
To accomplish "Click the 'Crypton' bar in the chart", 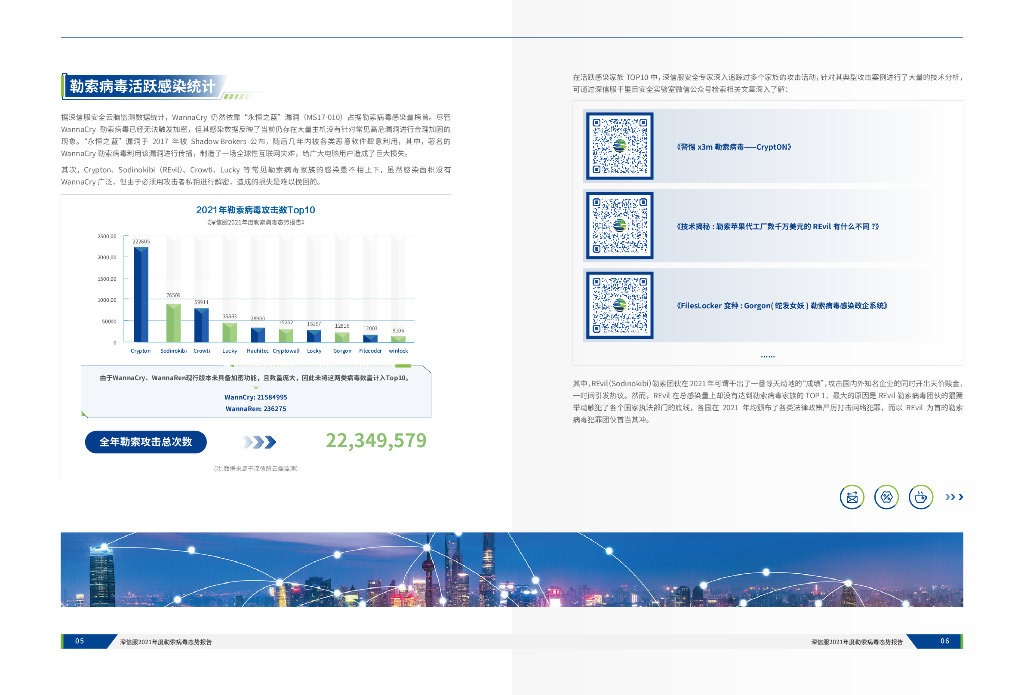I will point(140,294).
